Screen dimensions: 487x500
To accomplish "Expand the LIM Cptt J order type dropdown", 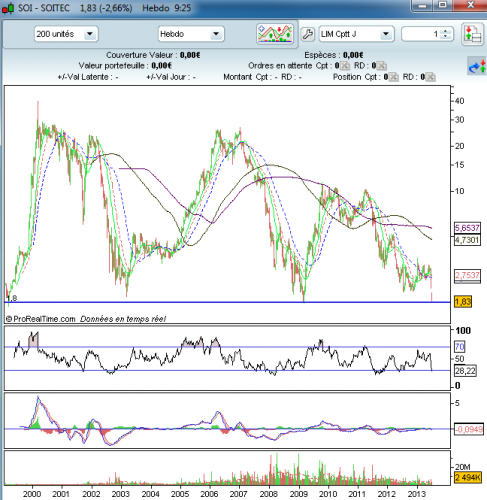I will tap(356, 34).
